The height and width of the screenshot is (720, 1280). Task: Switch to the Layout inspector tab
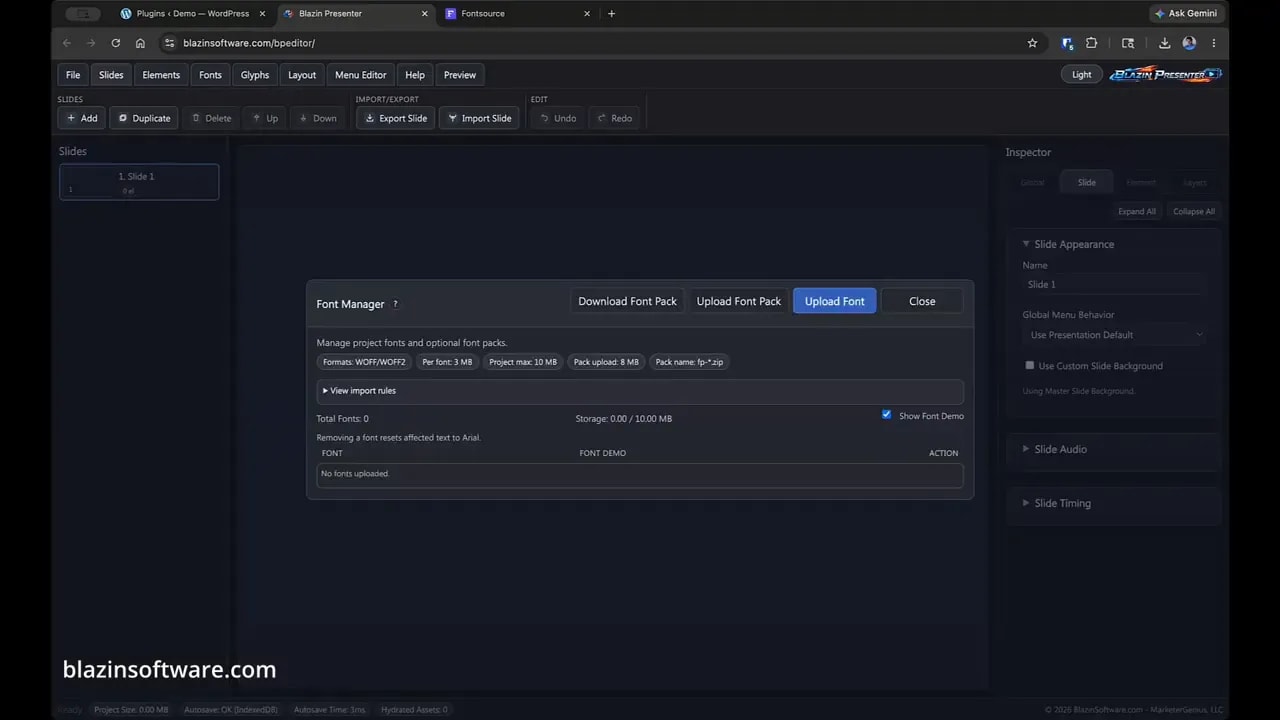click(1194, 182)
